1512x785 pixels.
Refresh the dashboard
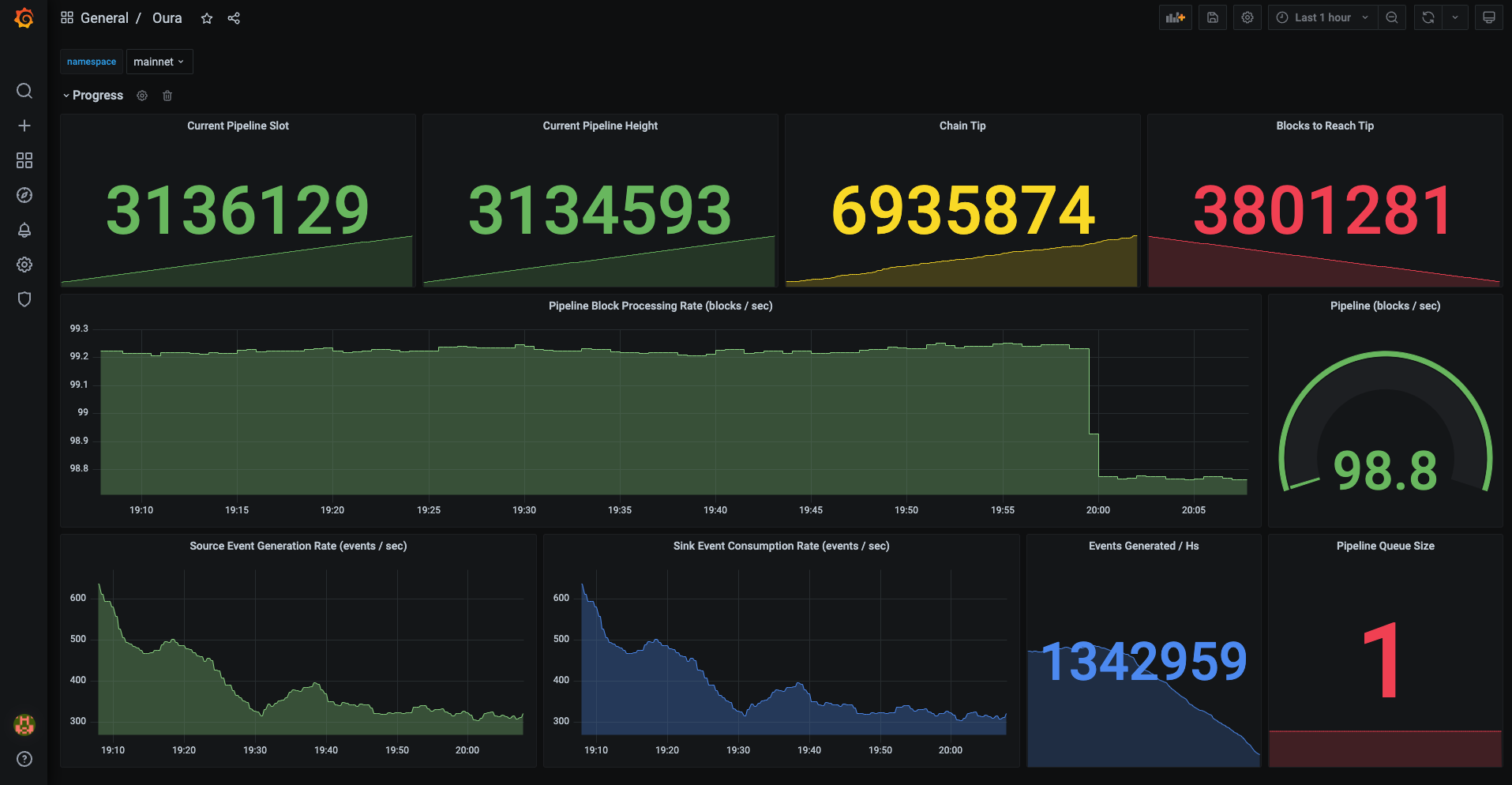1428,17
